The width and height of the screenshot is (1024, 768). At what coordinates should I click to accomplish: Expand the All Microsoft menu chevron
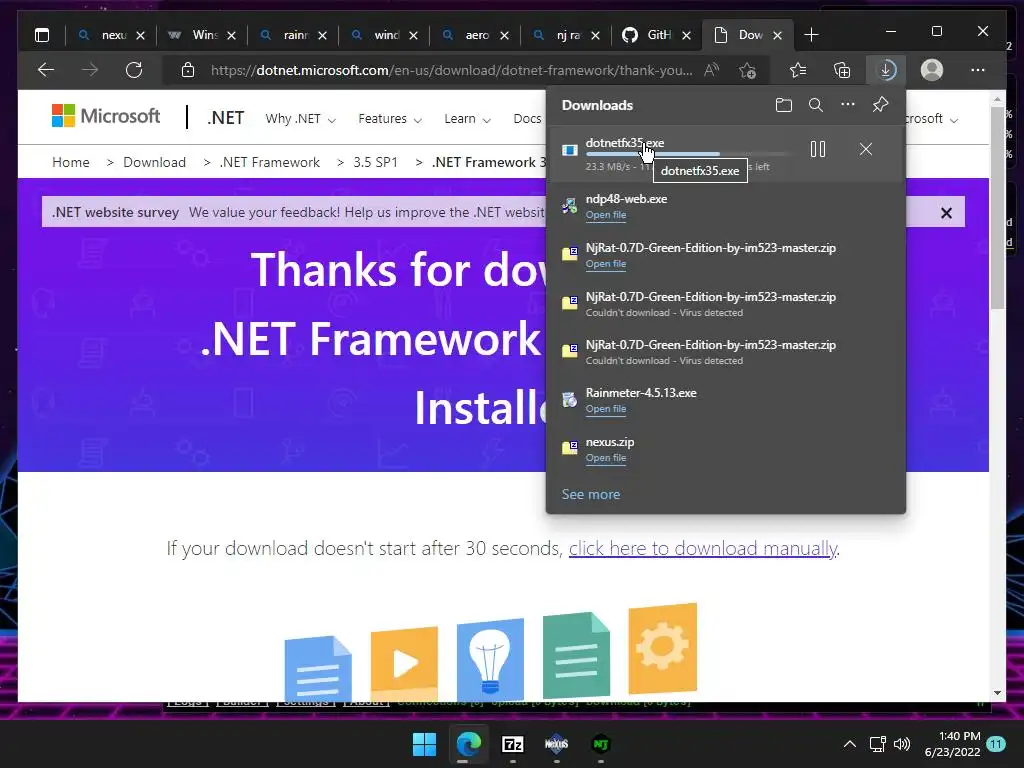(x=954, y=120)
